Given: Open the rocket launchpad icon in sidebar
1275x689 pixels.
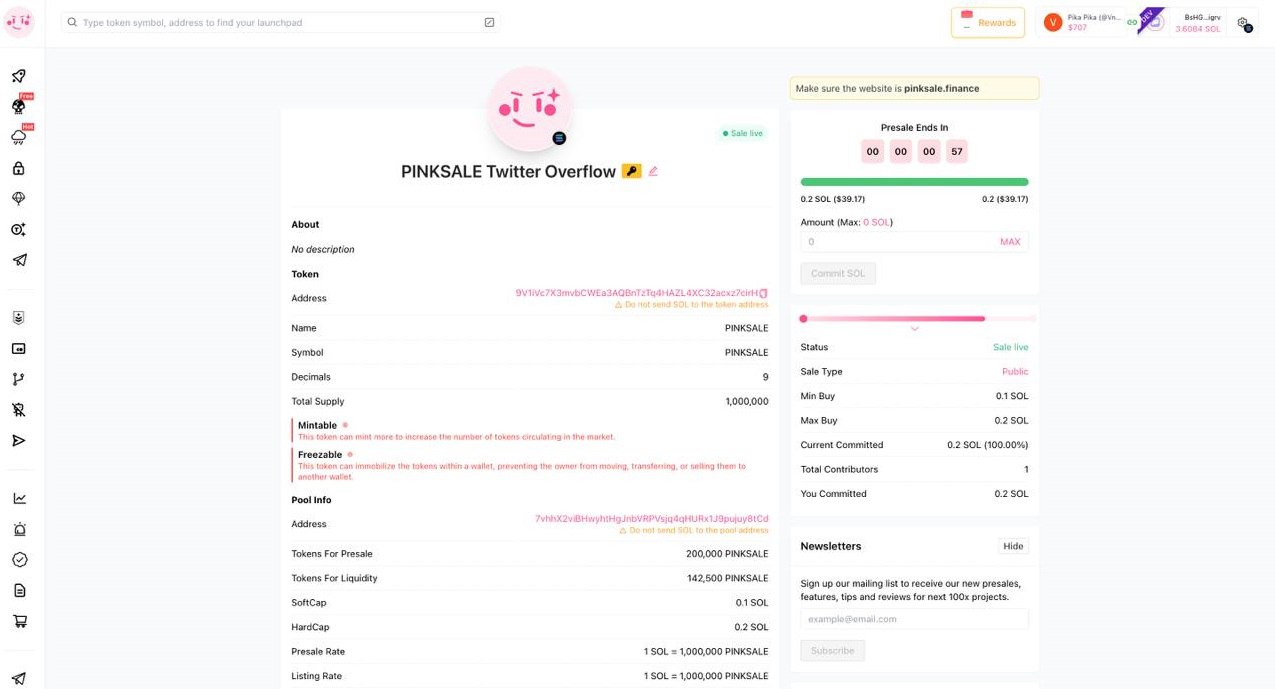Looking at the screenshot, I should 18,76.
